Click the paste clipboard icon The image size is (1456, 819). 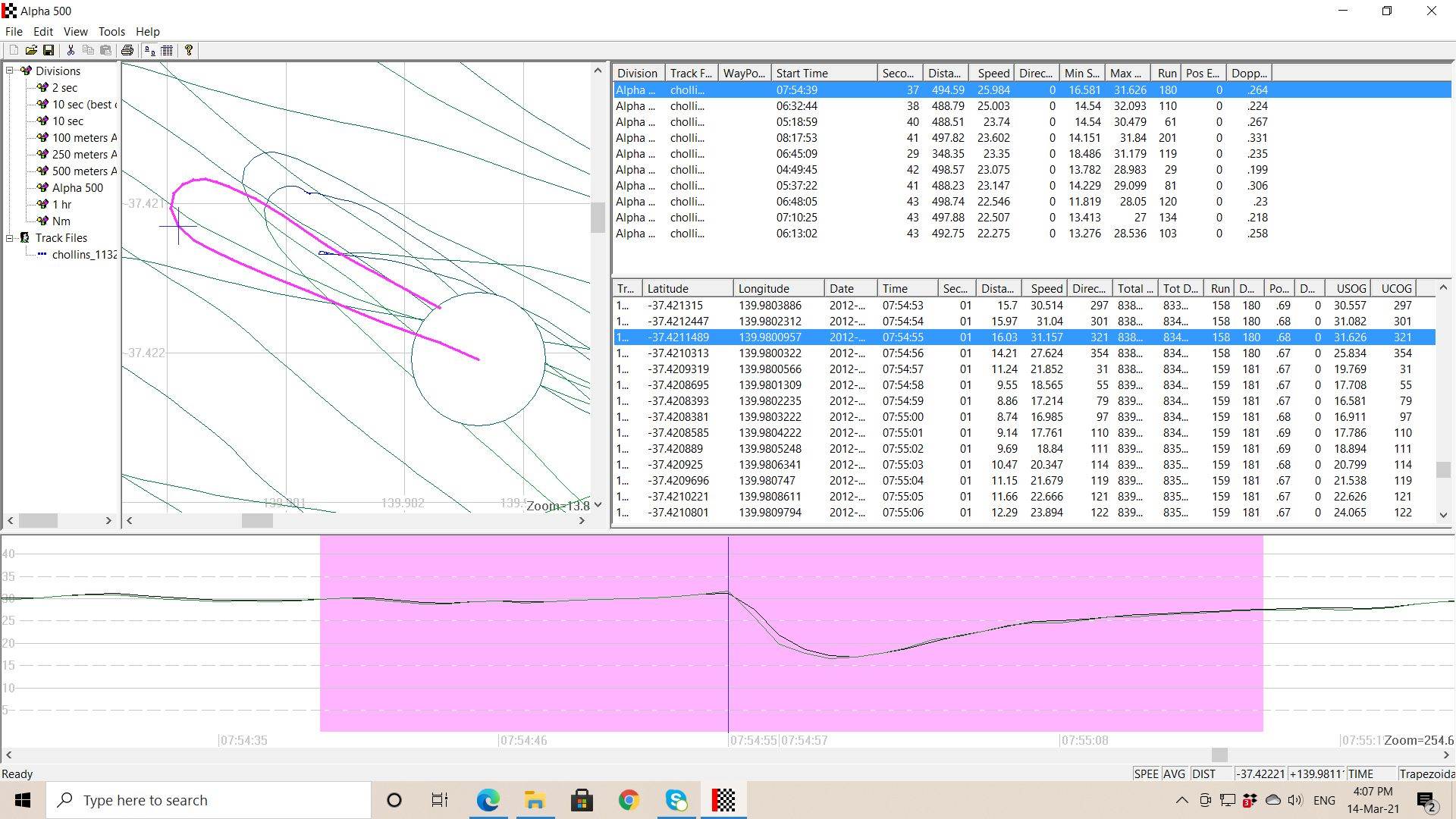coord(106,50)
